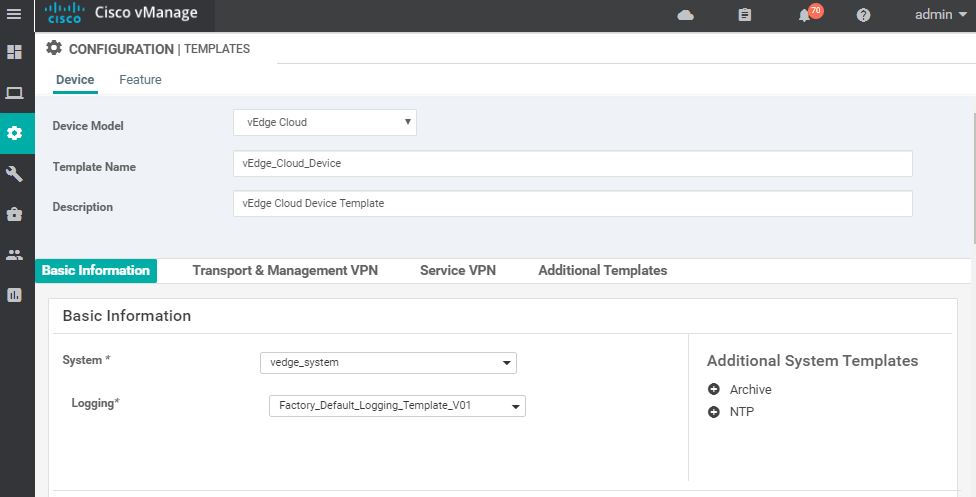The height and width of the screenshot is (497, 976).
Task: Open the tasks clipboard icon
Action: coord(744,15)
